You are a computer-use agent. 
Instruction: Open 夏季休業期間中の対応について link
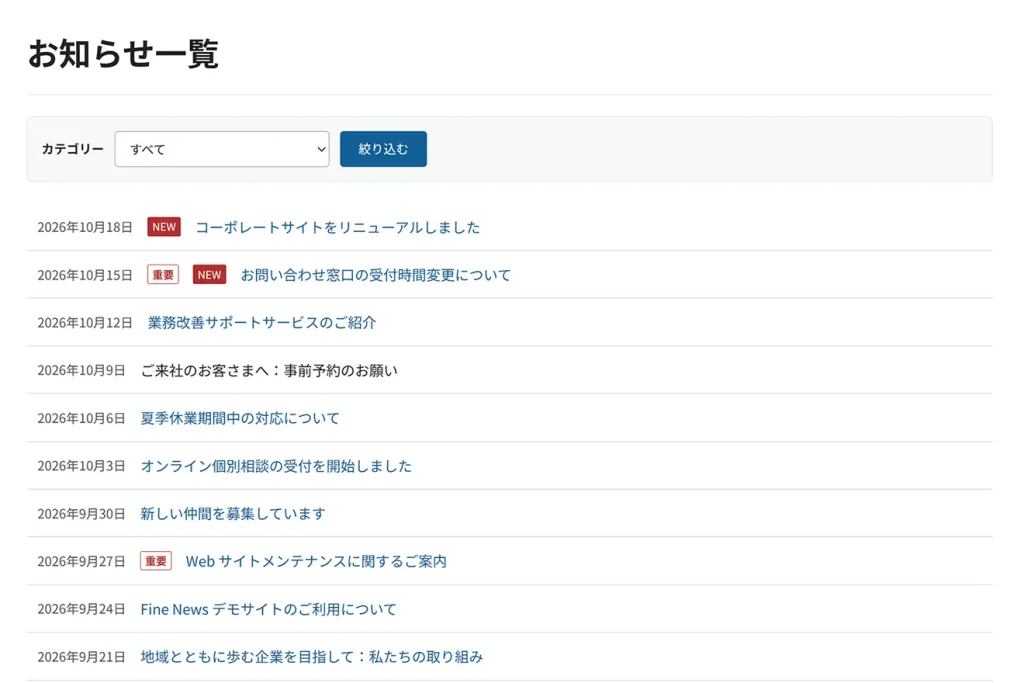point(240,418)
